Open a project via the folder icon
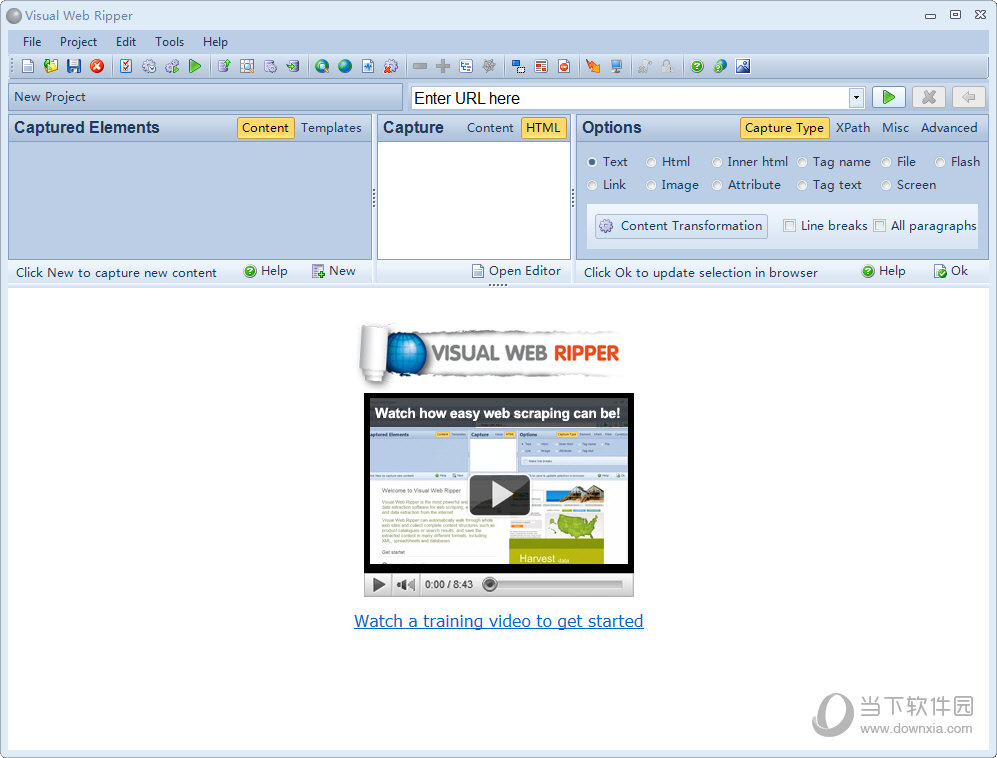This screenshot has width=997, height=758. pos(51,66)
